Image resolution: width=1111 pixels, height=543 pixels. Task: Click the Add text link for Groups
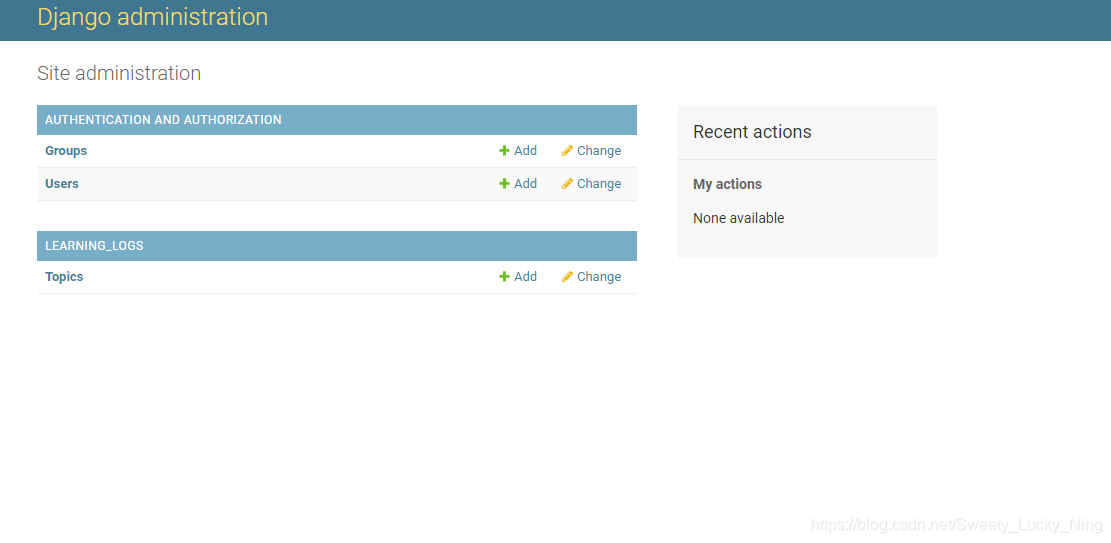(x=526, y=151)
